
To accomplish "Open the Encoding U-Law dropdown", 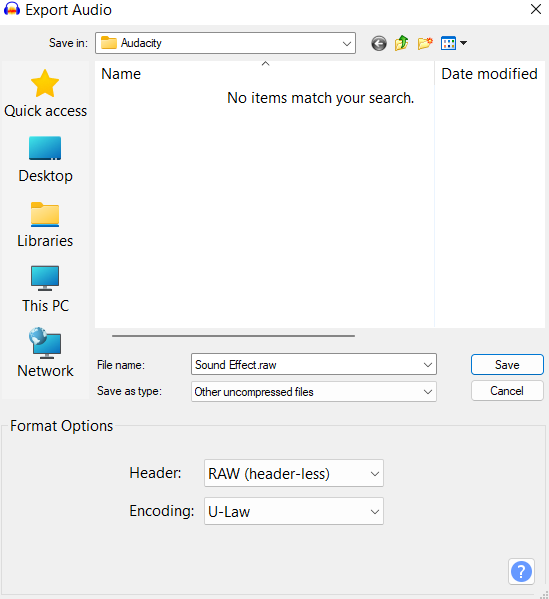I will click(294, 511).
